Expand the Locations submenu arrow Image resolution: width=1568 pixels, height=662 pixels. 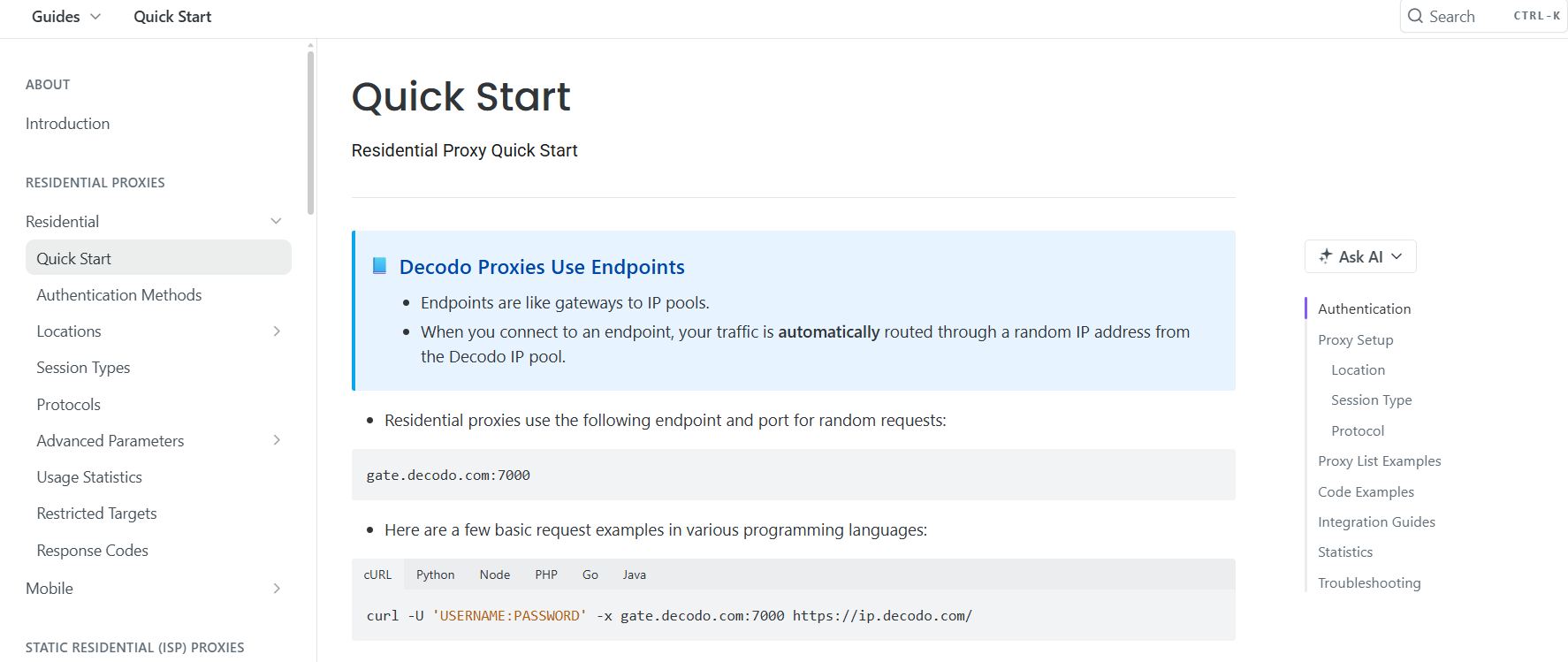point(277,331)
